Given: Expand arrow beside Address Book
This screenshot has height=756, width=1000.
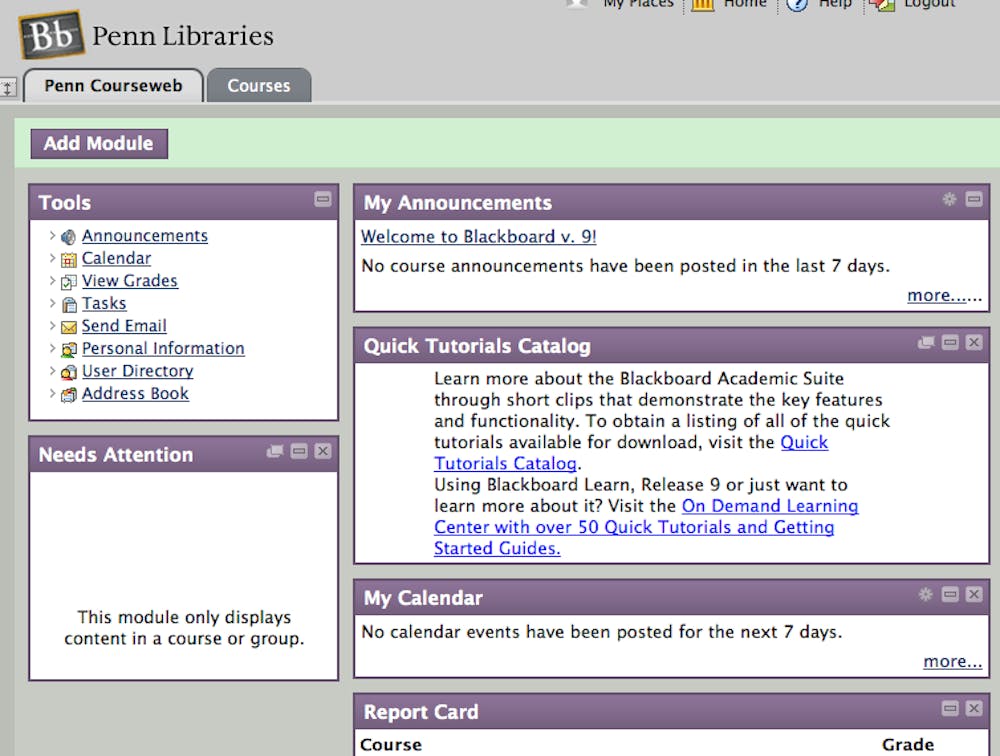Looking at the screenshot, I should pos(52,393).
